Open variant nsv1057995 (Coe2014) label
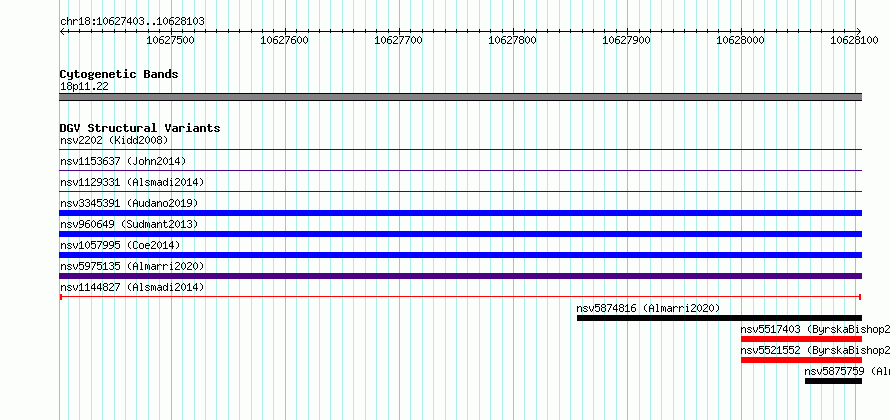 120,245
